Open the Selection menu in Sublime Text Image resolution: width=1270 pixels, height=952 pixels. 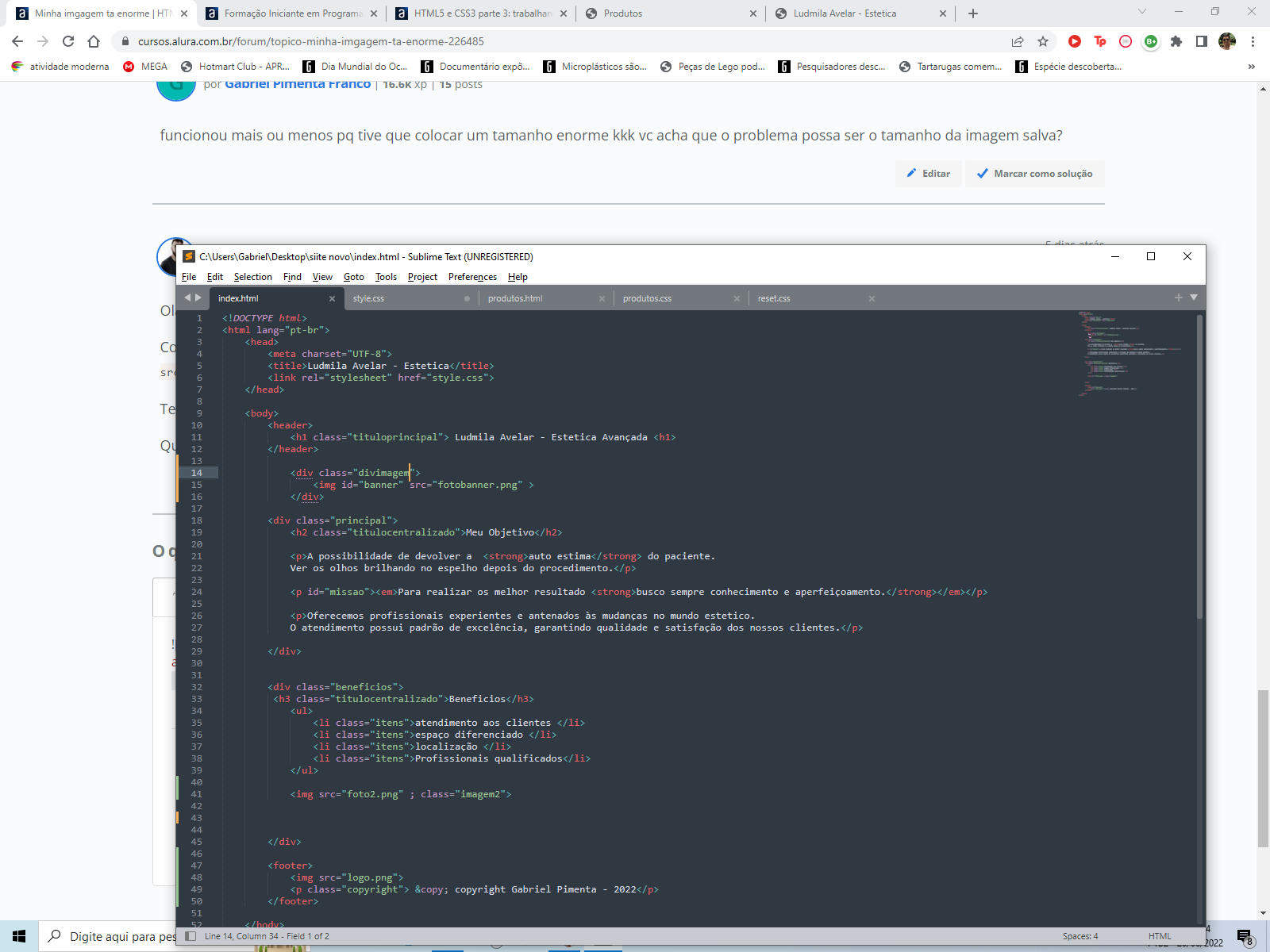(x=253, y=277)
